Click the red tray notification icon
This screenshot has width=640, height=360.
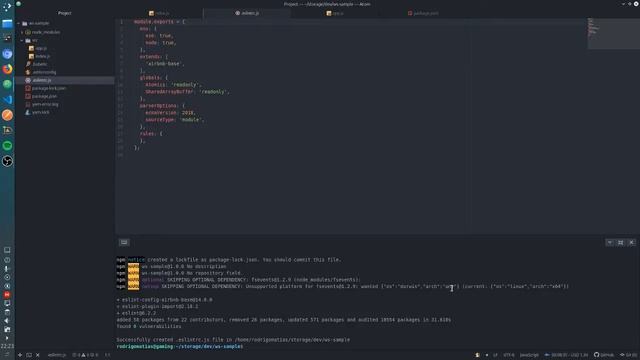click(x=7, y=295)
